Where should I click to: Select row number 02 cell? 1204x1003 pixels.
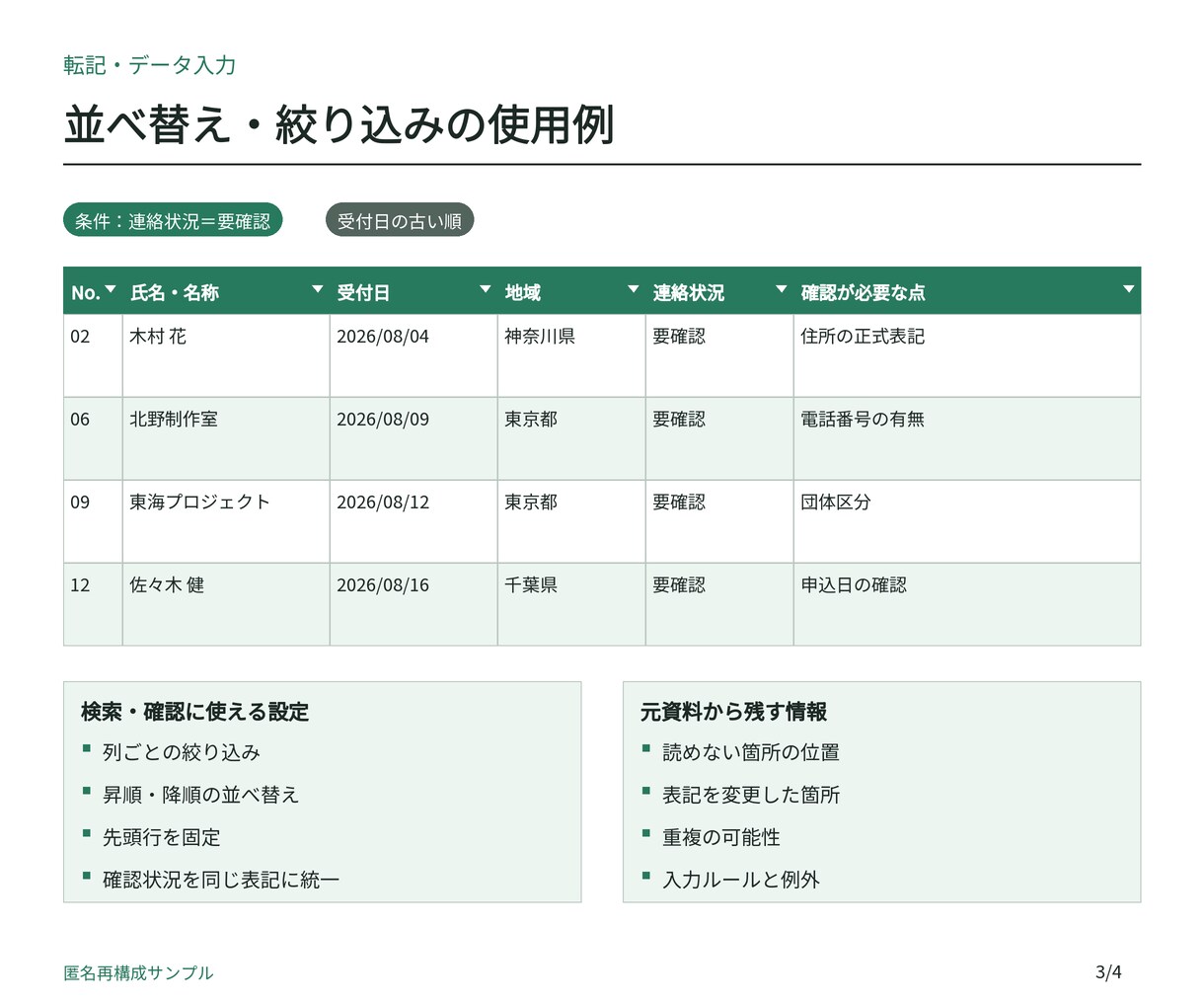[x=93, y=355]
